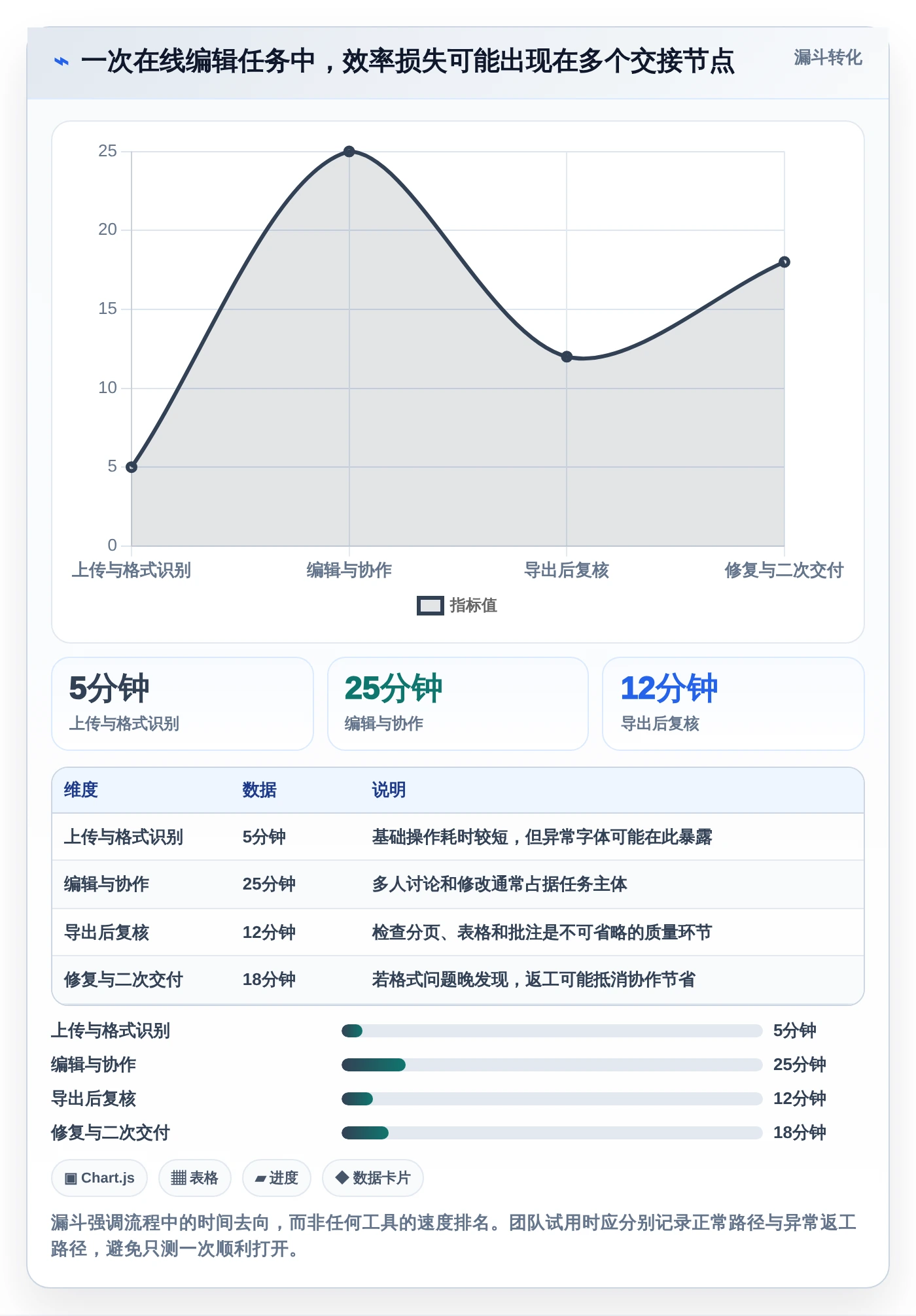Click the 25分钟 label beside the progress bar
This screenshot has width=916, height=1316.
(x=800, y=1065)
